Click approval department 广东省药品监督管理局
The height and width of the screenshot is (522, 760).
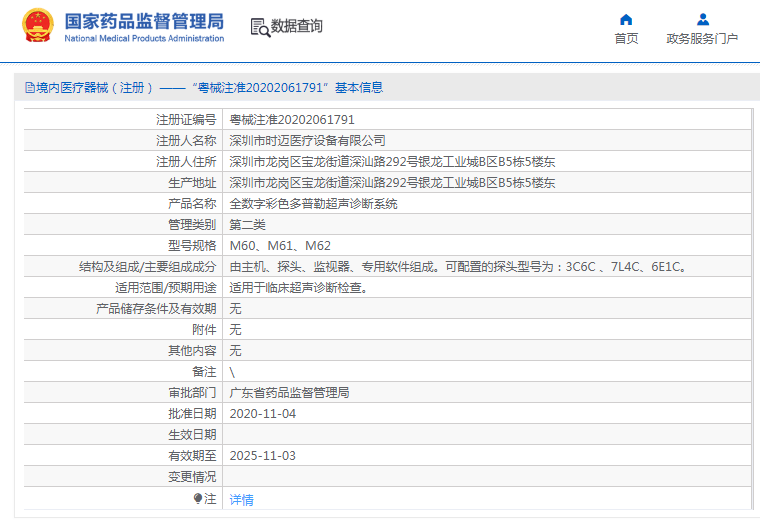(x=289, y=393)
